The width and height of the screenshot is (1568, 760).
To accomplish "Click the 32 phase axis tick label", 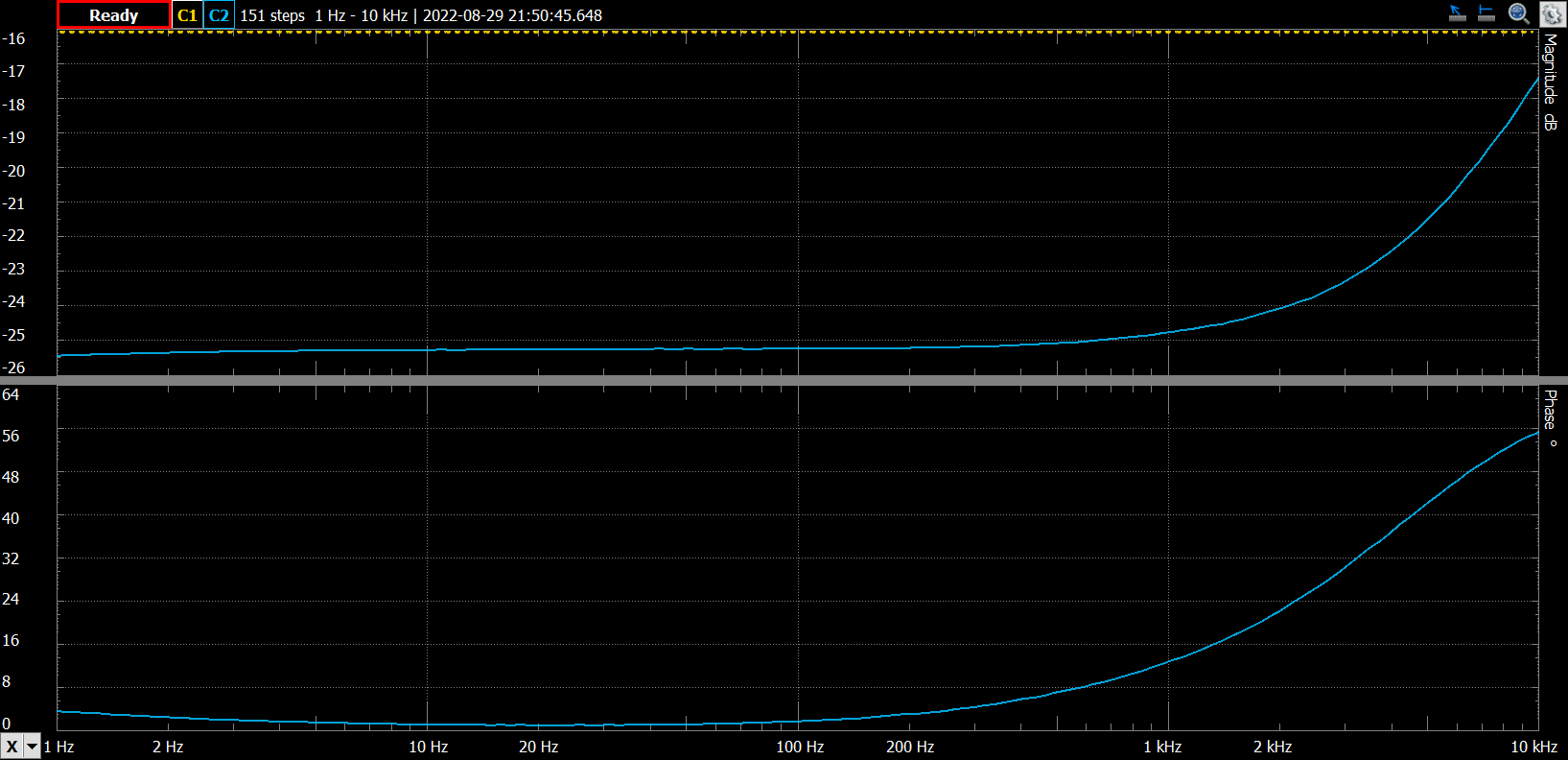I will pos(11,558).
